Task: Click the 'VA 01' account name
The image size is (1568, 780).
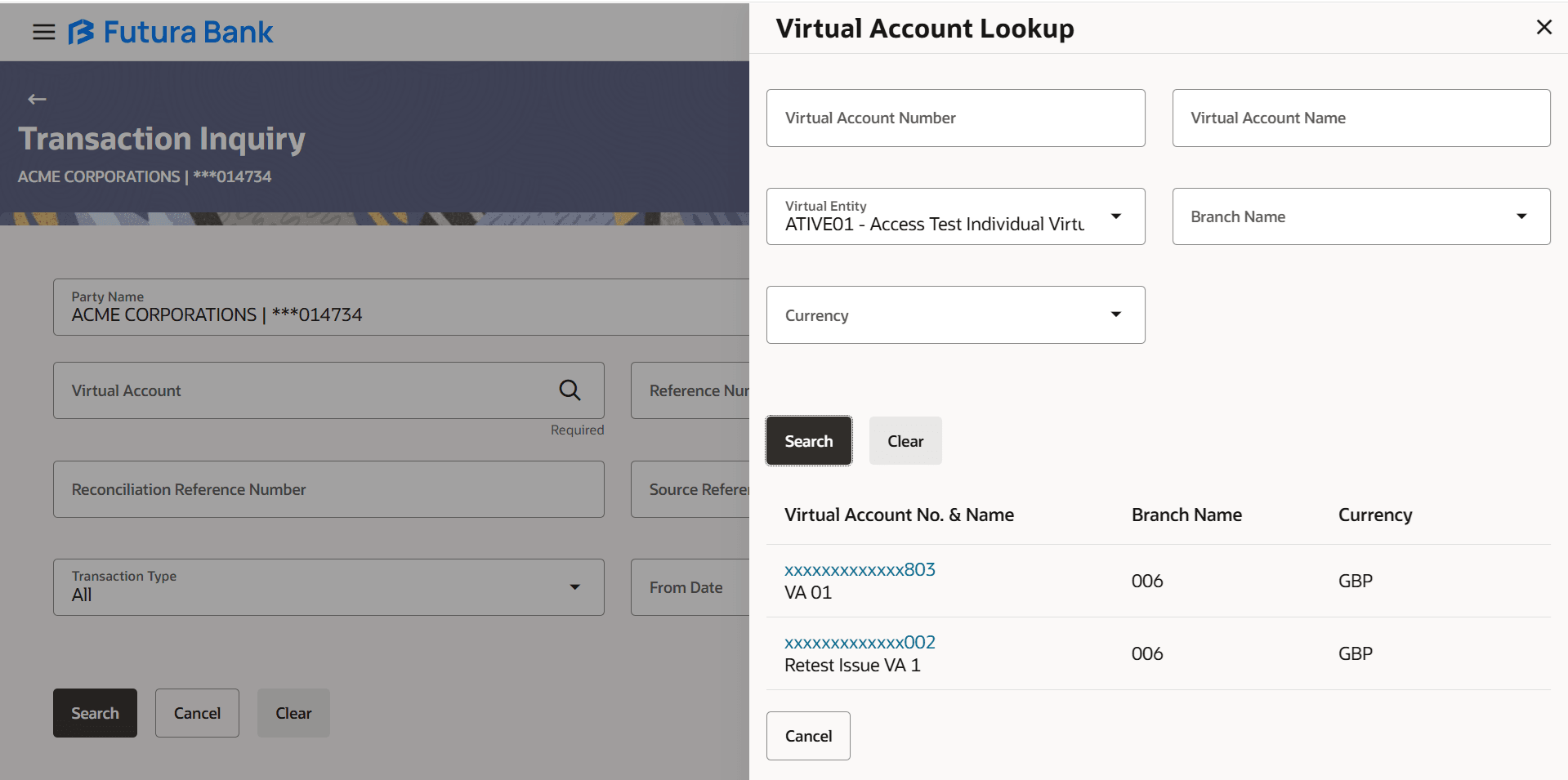Action: click(808, 593)
